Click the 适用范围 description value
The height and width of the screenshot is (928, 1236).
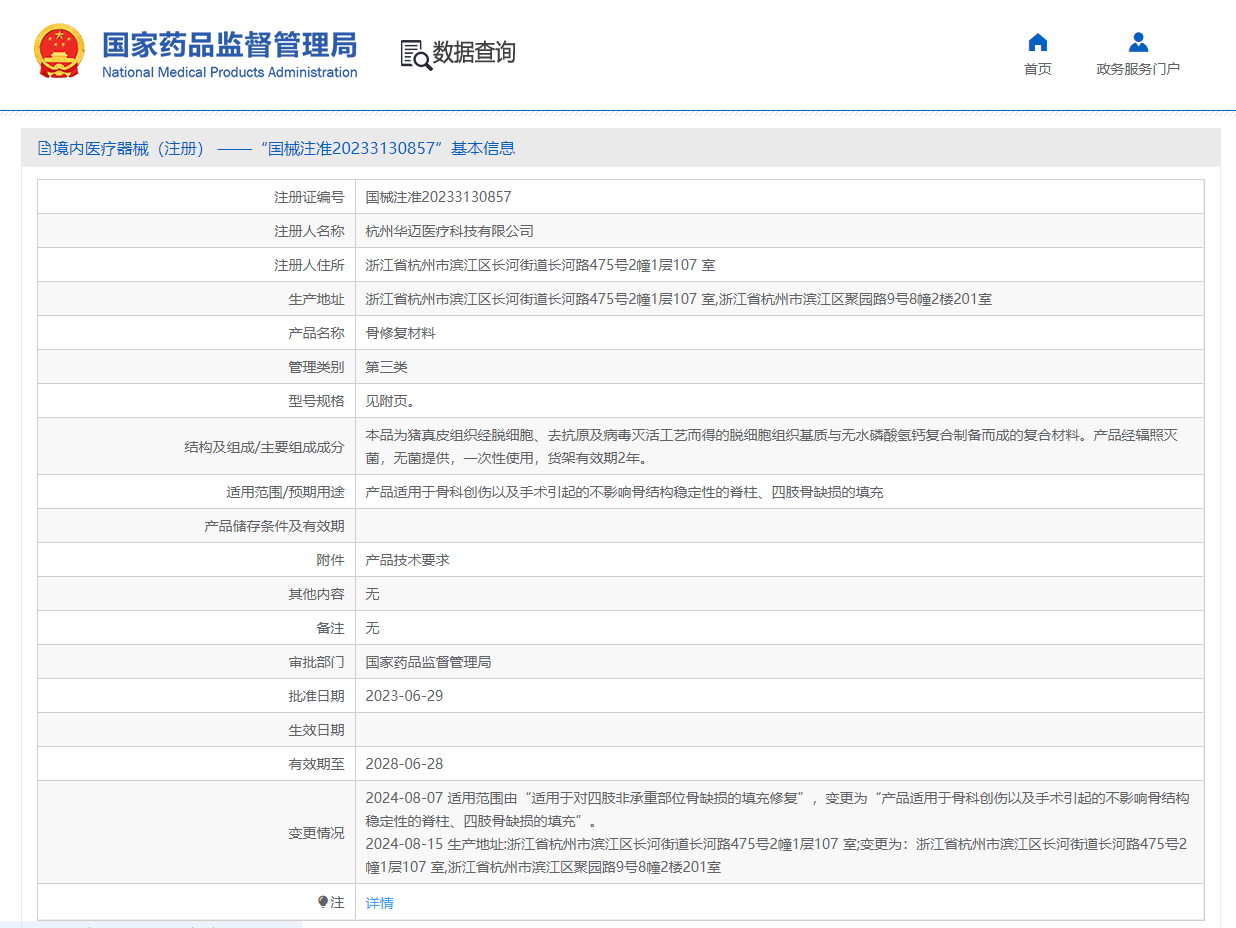coord(624,492)
